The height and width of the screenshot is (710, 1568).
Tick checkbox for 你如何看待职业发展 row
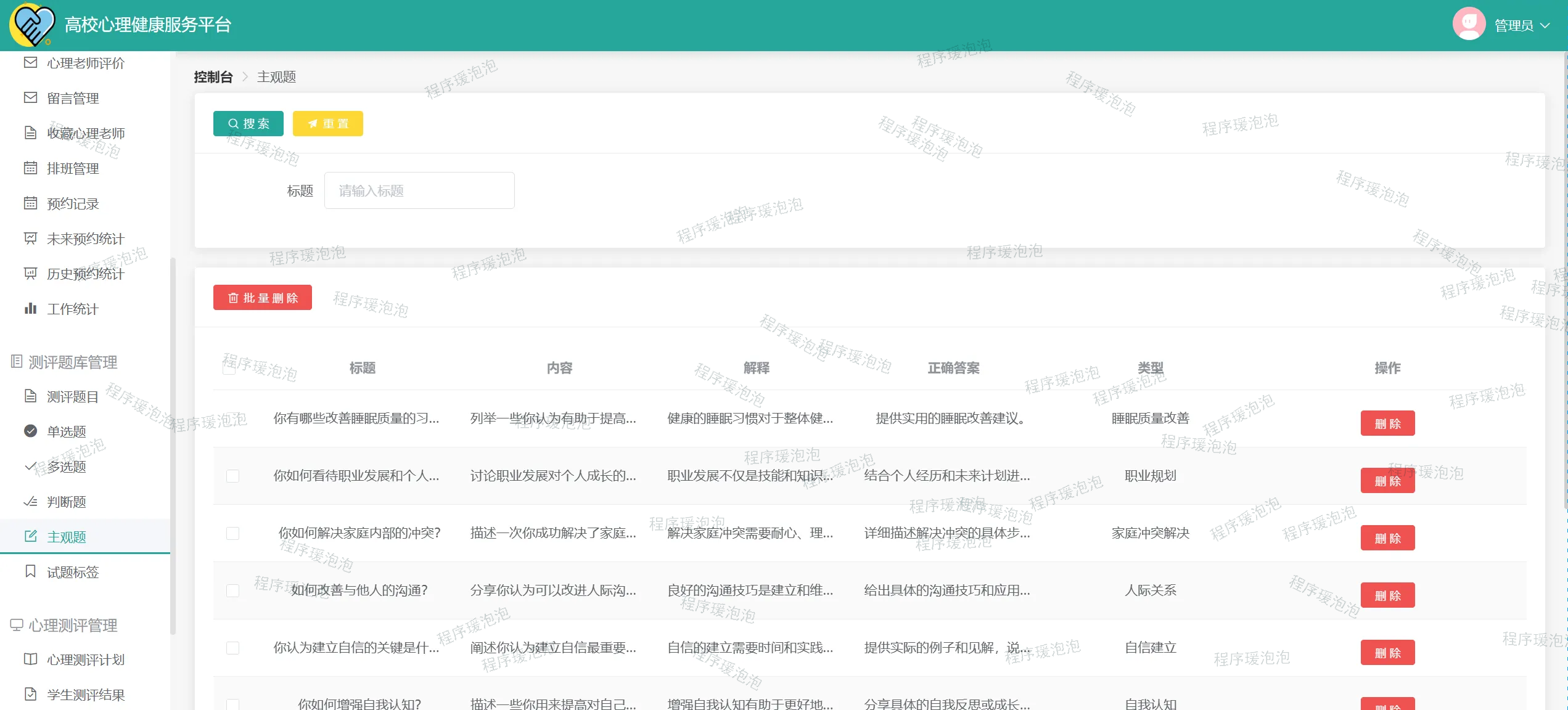coord(232,476)
